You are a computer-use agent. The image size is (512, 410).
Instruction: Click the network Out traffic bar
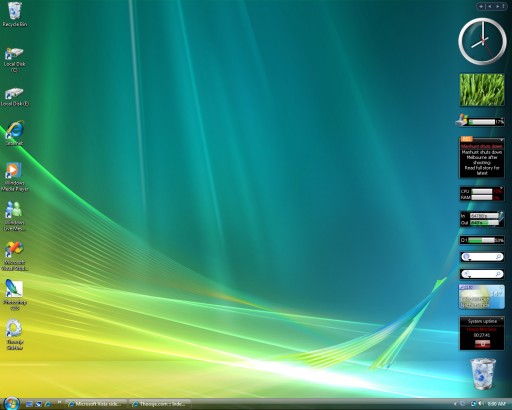[x=484, y=223]
